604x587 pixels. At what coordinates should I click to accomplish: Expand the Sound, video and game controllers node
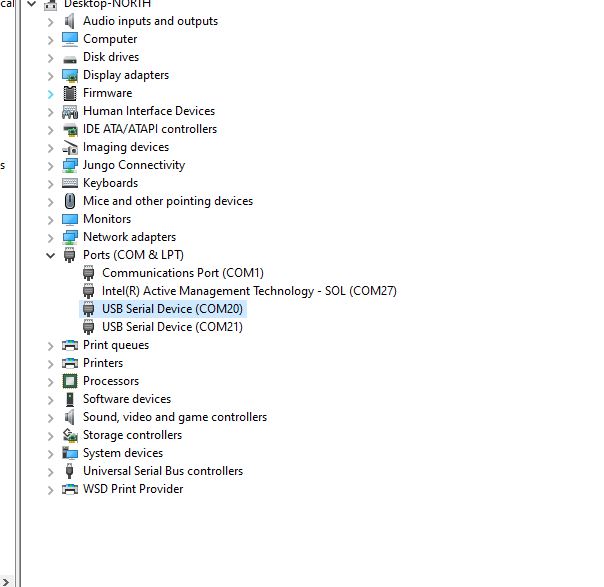tap(51, 417)
